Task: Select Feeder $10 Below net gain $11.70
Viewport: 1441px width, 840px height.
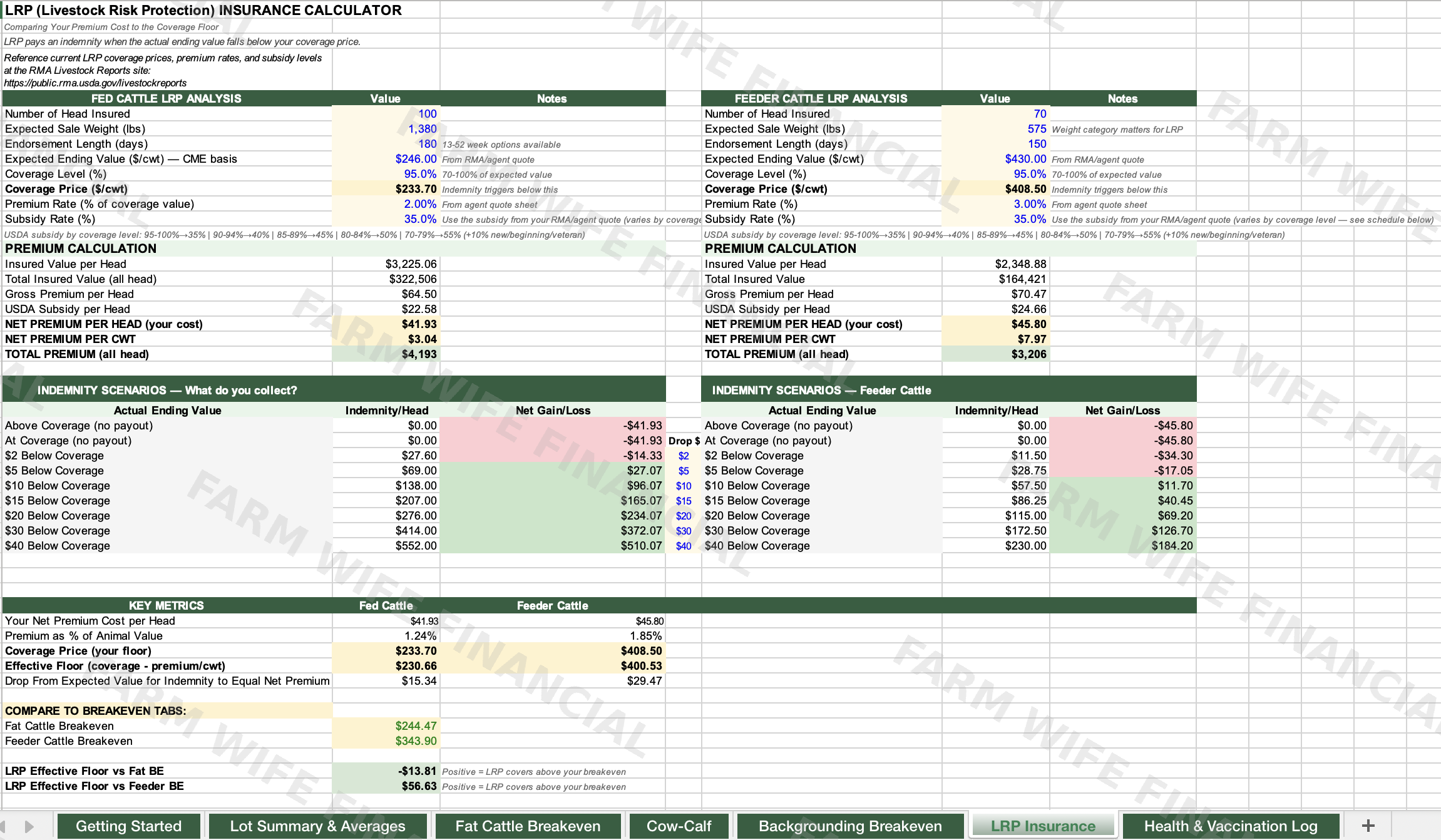Action: (x=1123, y=486)
